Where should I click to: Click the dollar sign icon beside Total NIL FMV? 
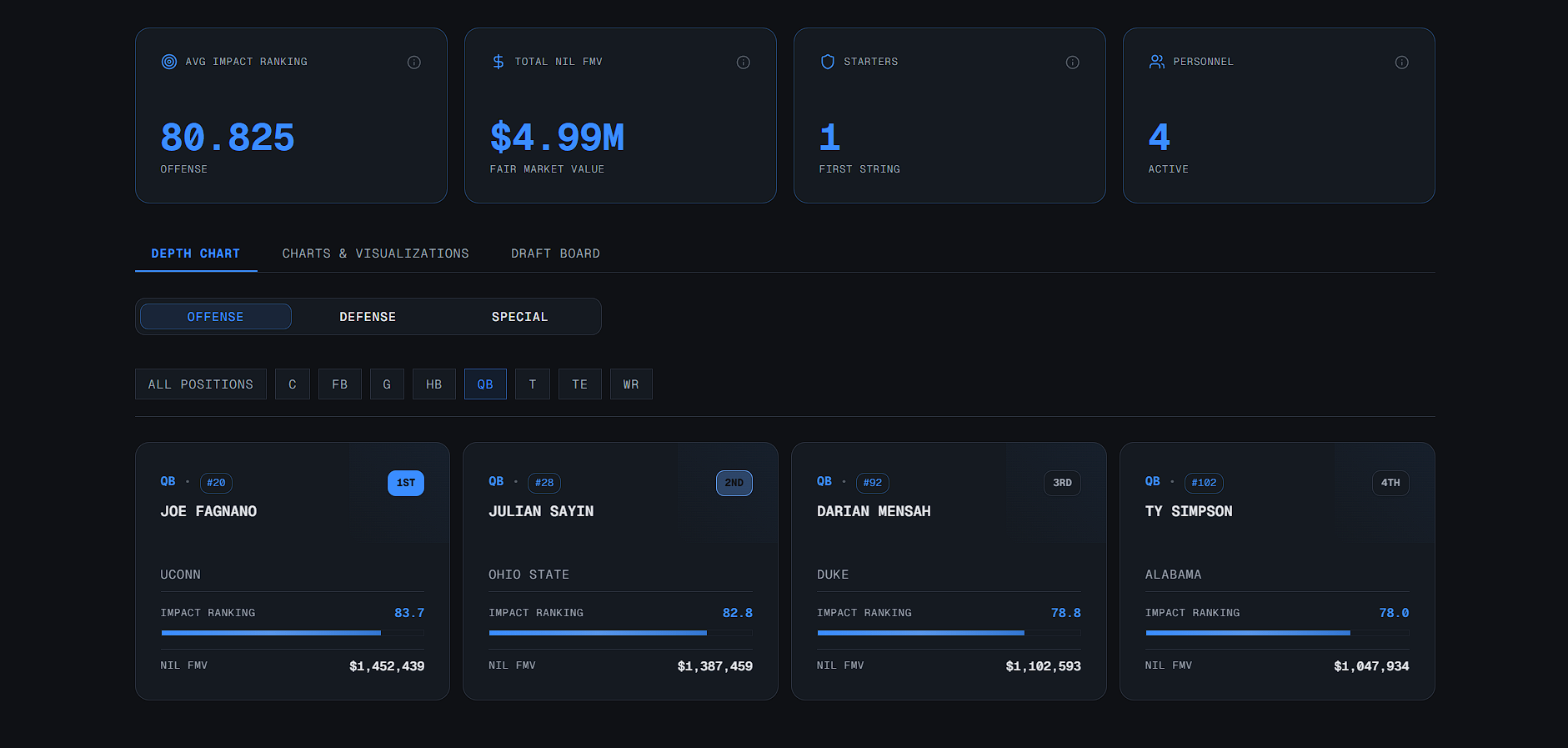pyautogui.click(x=498, y=62)
